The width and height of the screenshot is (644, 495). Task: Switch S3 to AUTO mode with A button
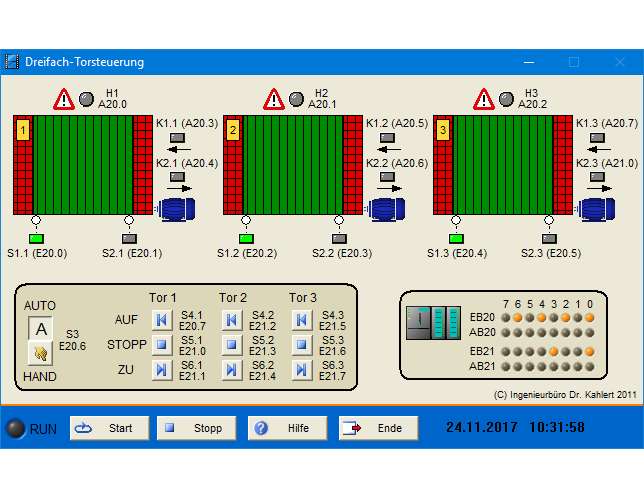[x=40, y=329]
